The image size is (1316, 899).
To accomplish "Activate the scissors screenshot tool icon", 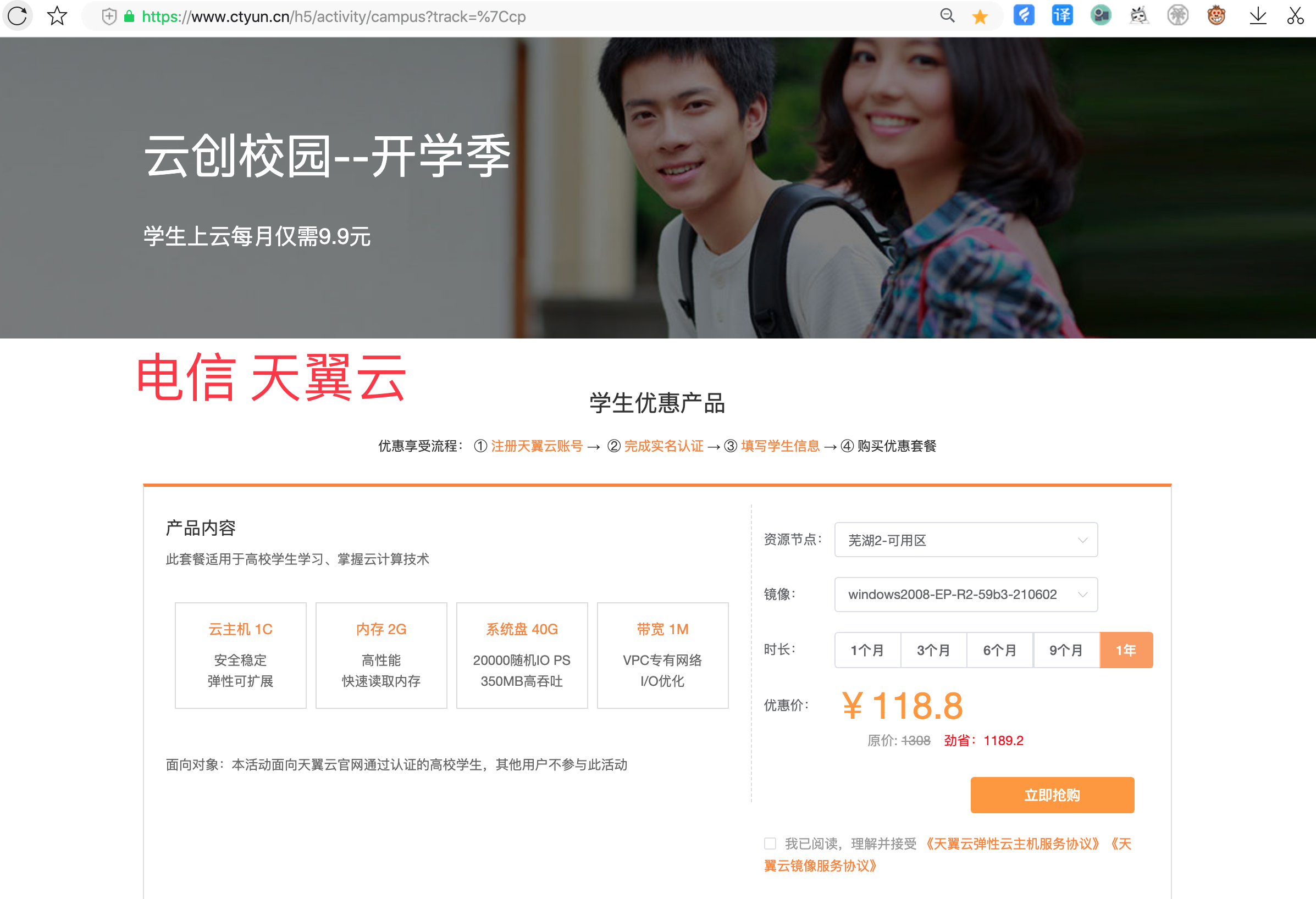I will tap(1295, 15).
